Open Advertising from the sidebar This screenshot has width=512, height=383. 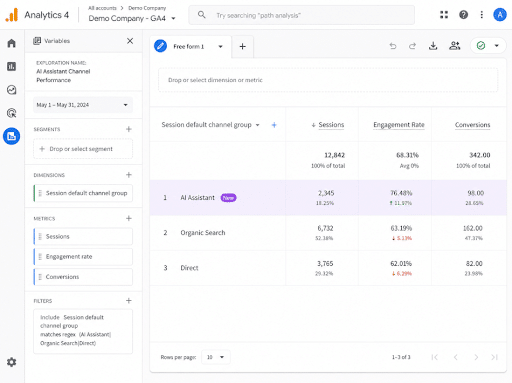11,113
